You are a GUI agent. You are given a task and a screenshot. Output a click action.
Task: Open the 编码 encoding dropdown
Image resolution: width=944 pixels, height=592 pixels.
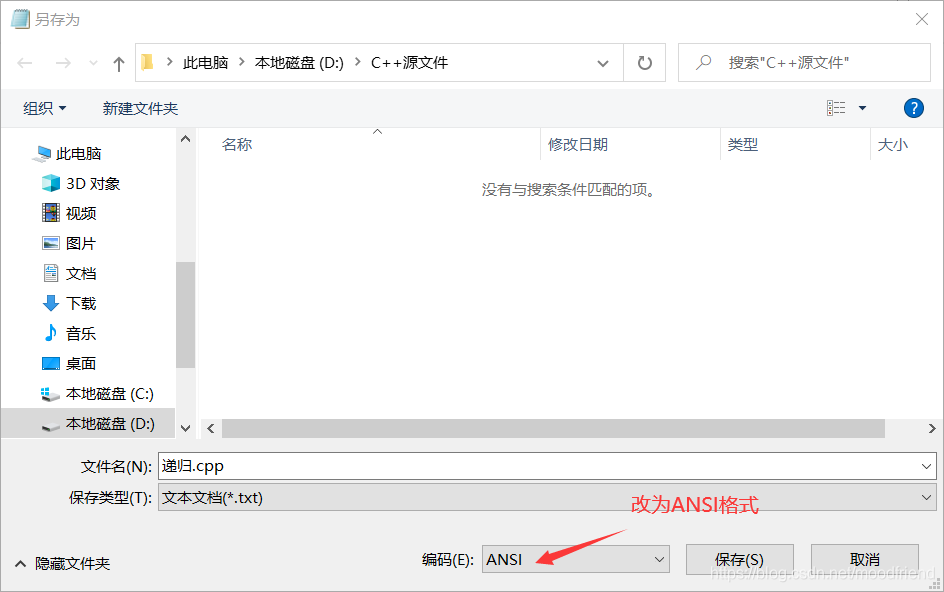click(x=575, y=559)
